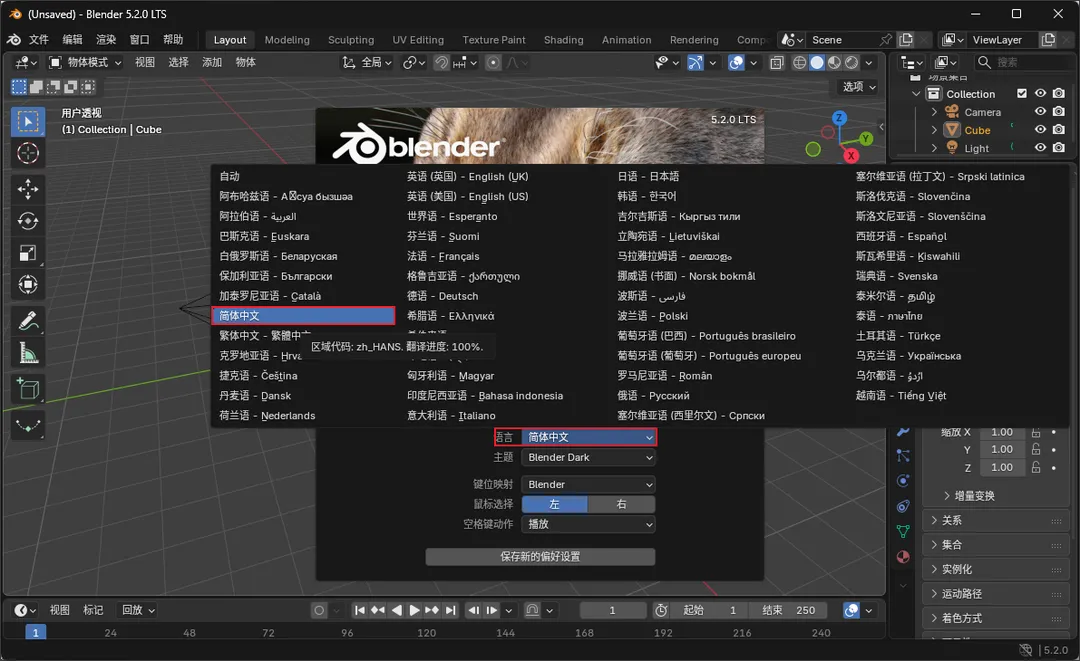Select the Add Cube tool

[x=28, y=389]
